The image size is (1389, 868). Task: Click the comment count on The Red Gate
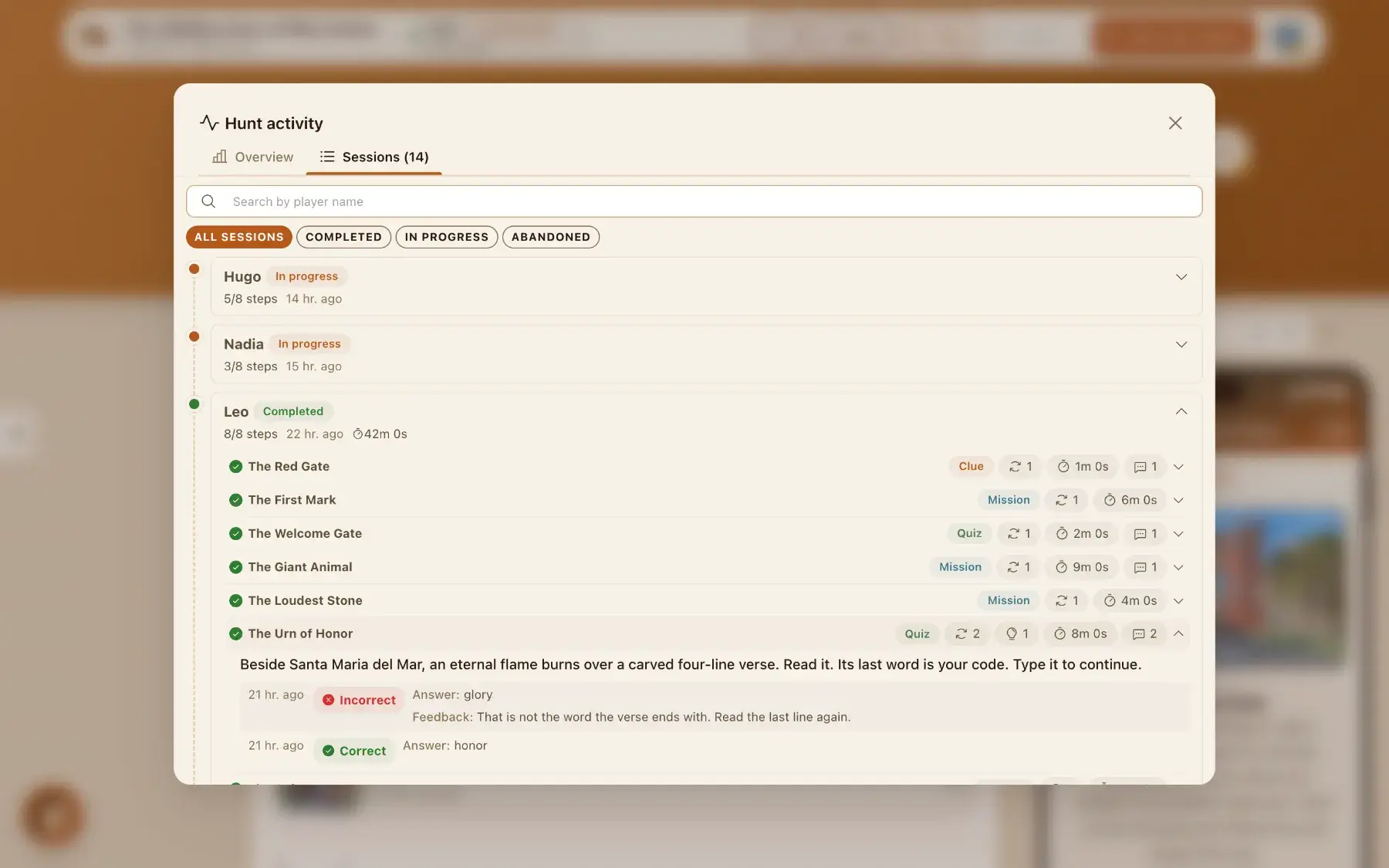click(x=1146, y=466)
